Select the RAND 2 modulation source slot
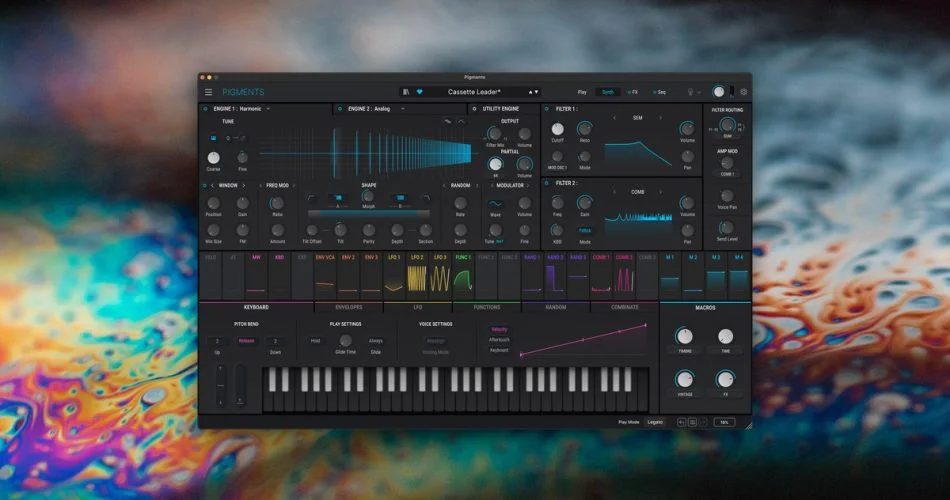This screenshot has width=950, height=500. [x=555, y=276]
